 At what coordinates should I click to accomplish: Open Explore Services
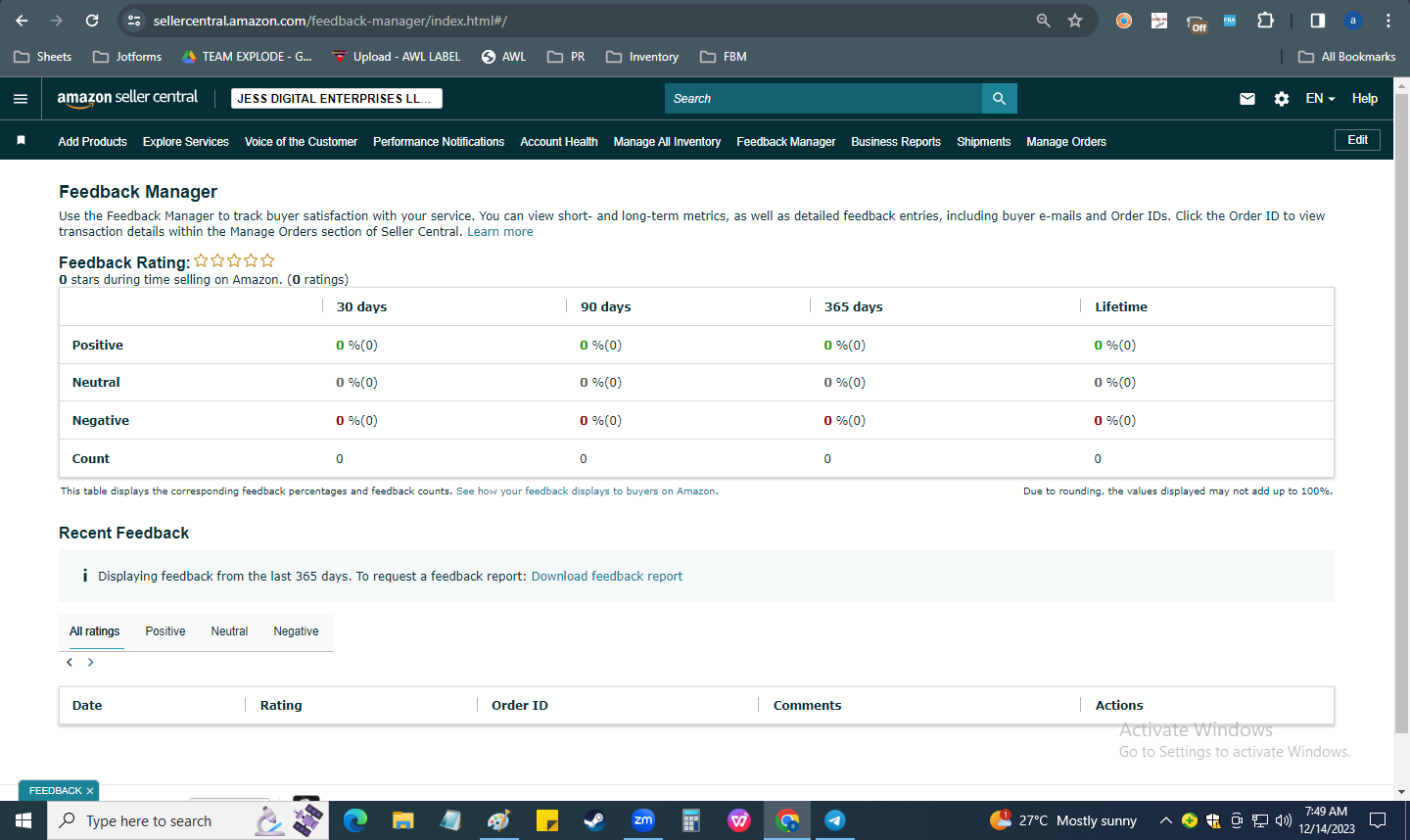186,142
